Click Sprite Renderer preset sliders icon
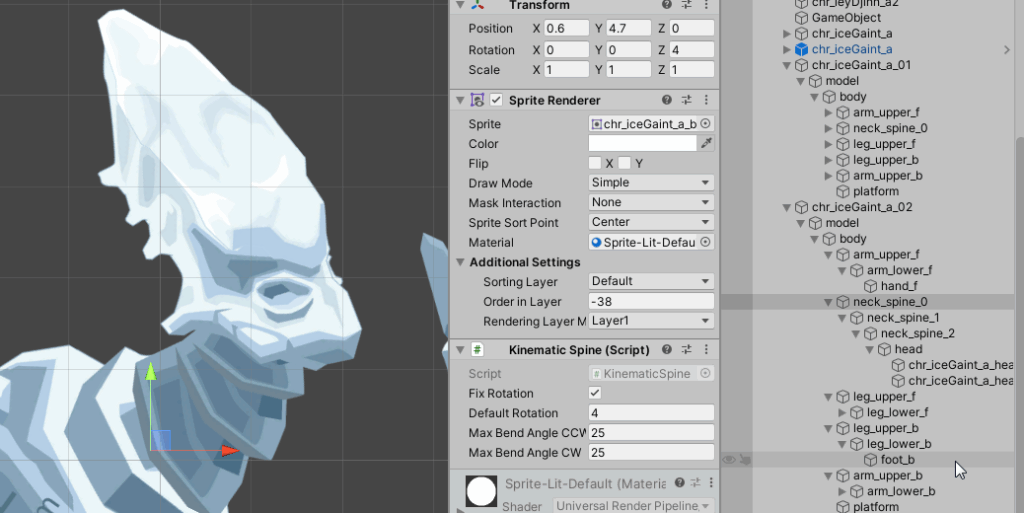Image resolution: width=1024 pixels, height=513 pixels. (x=687, y=100)
